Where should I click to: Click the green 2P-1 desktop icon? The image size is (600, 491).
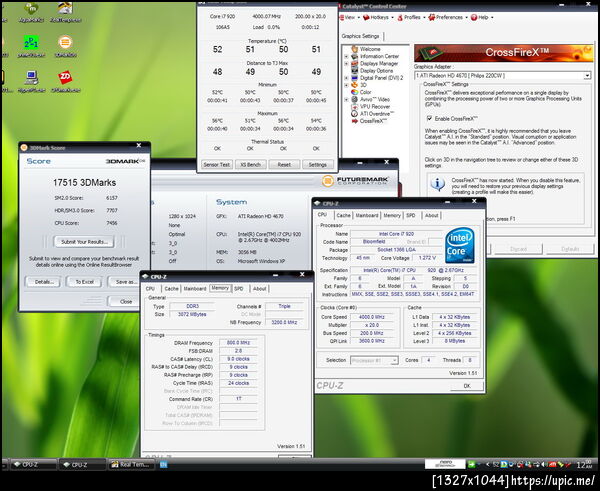tap(31, 42)
